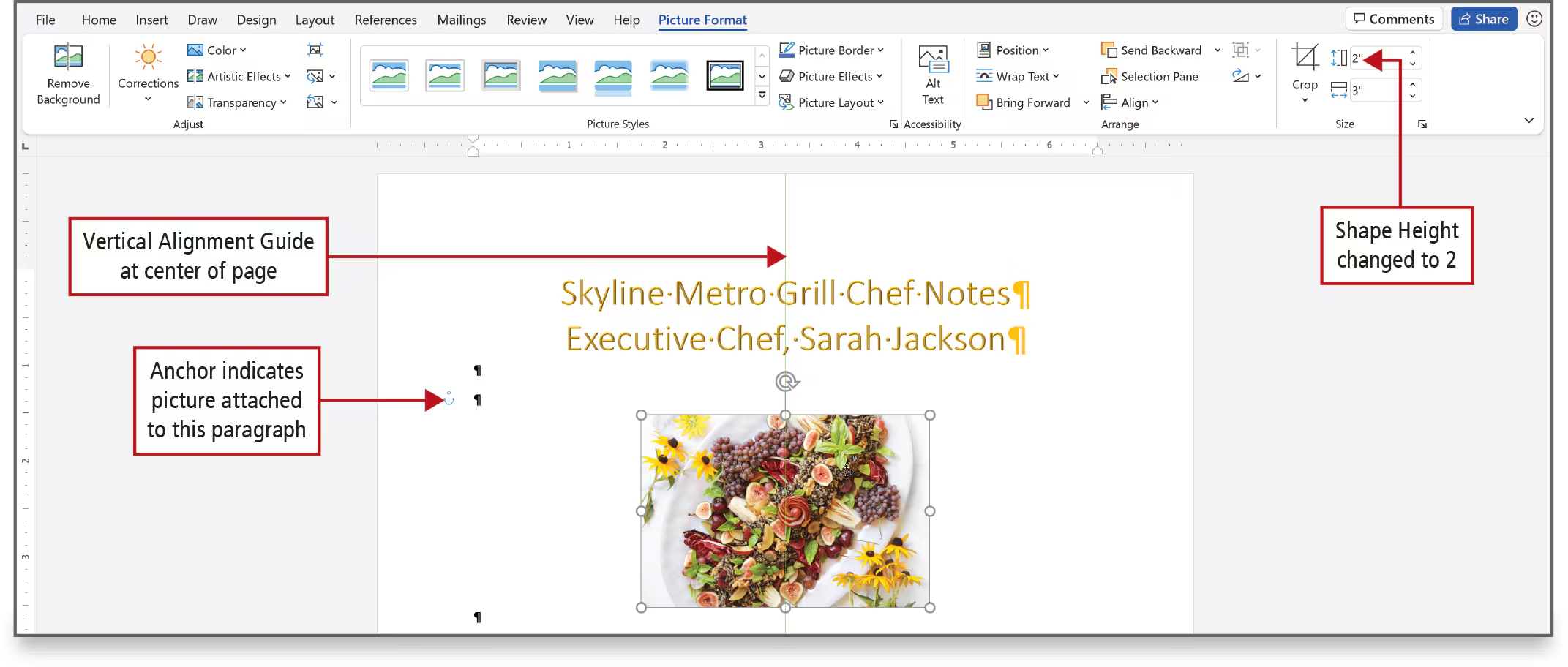Image resolution: width=1568 pixels, height=667 pixels.
Task: Switch to the Layout tab
Action: point(315,20)
